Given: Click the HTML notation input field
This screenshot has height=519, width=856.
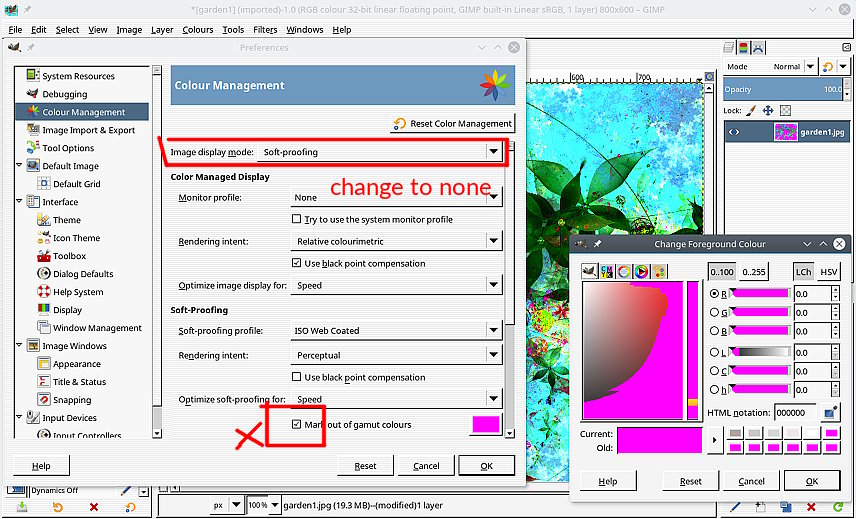Looking at the screenshot, I should click(x=795, y=413).
